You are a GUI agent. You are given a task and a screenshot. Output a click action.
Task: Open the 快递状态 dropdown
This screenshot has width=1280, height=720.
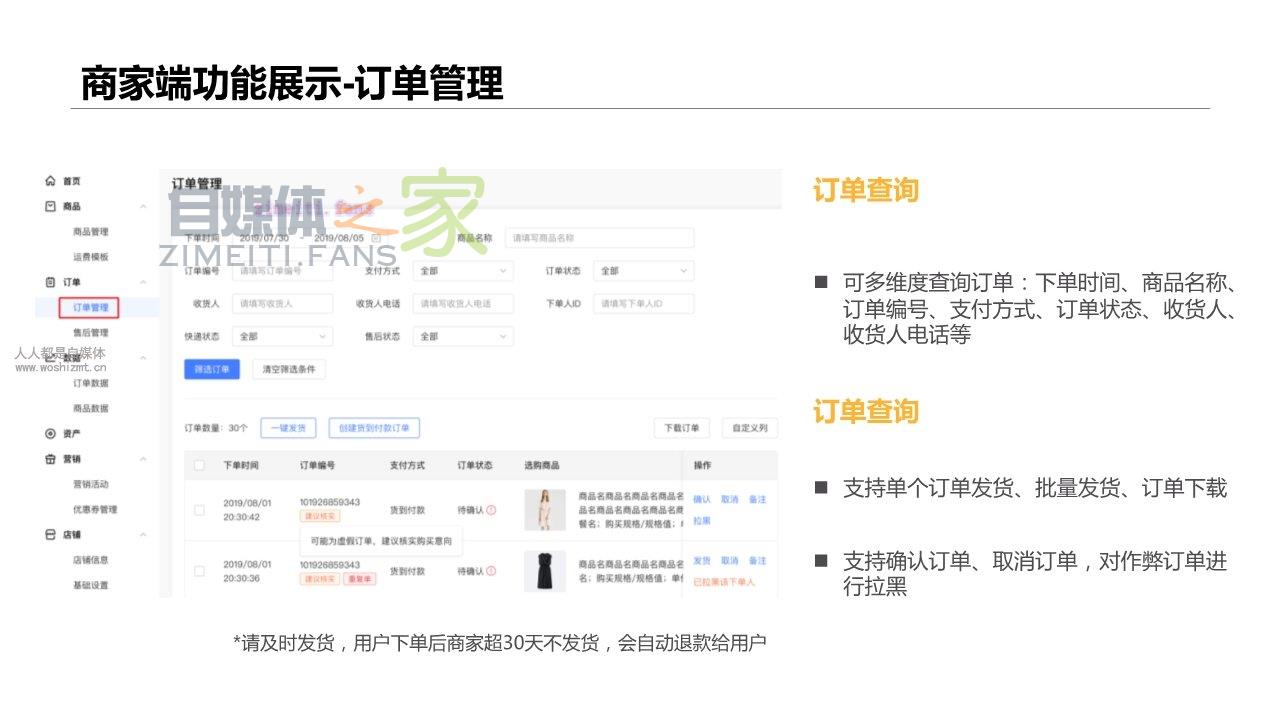pos(282,337)
